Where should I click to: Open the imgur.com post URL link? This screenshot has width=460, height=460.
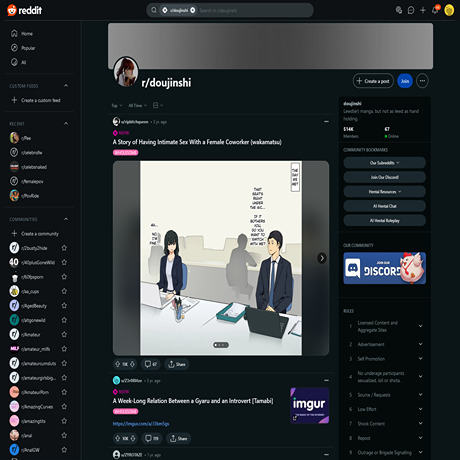click(x=141, y=424)
